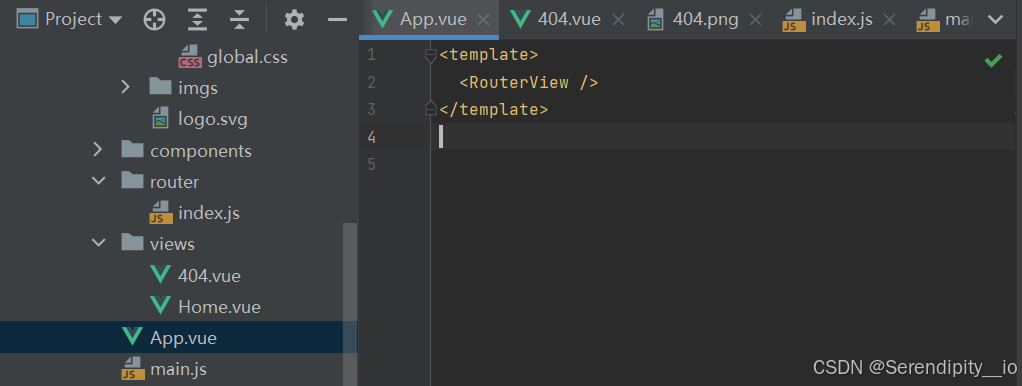
Task: Click the Vue icon on the App.vue tab
Action: click(382, 20)
